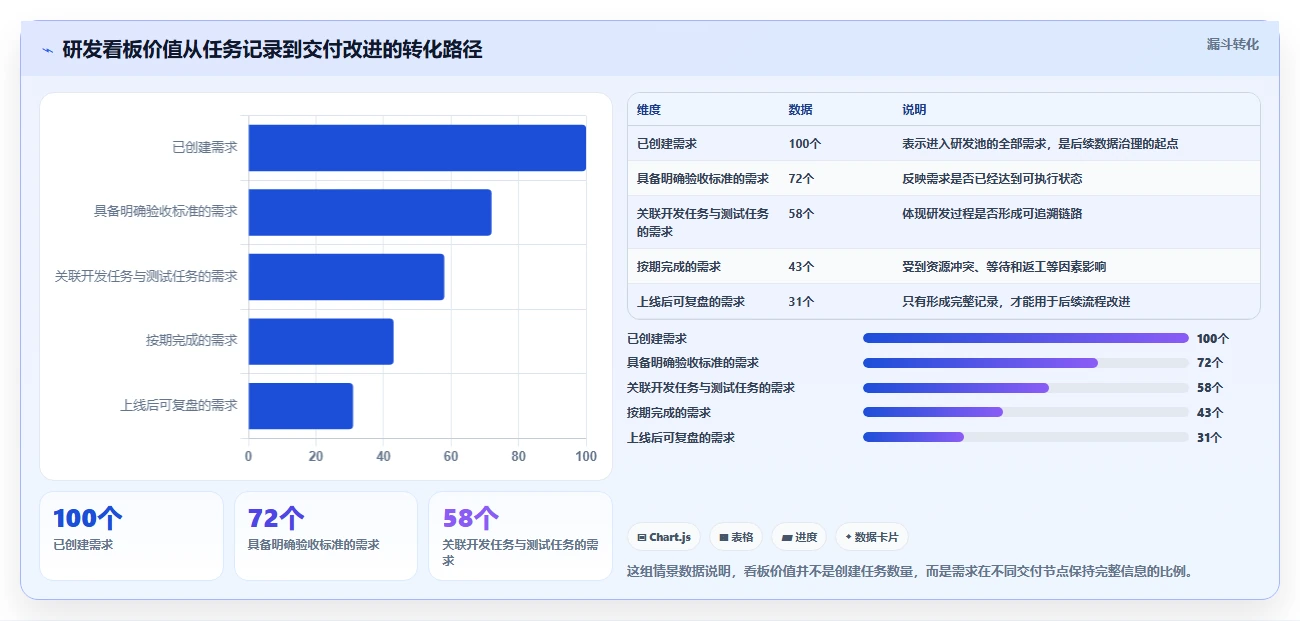Click the 58个 data card

point(520,535)
